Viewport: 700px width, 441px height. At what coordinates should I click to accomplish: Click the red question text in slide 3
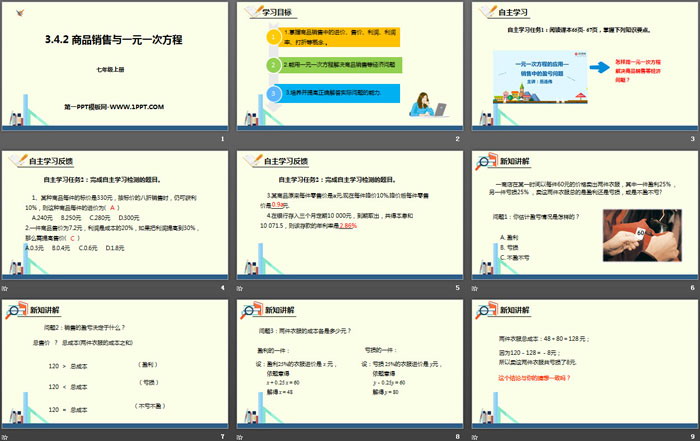[x=638, y=71]
